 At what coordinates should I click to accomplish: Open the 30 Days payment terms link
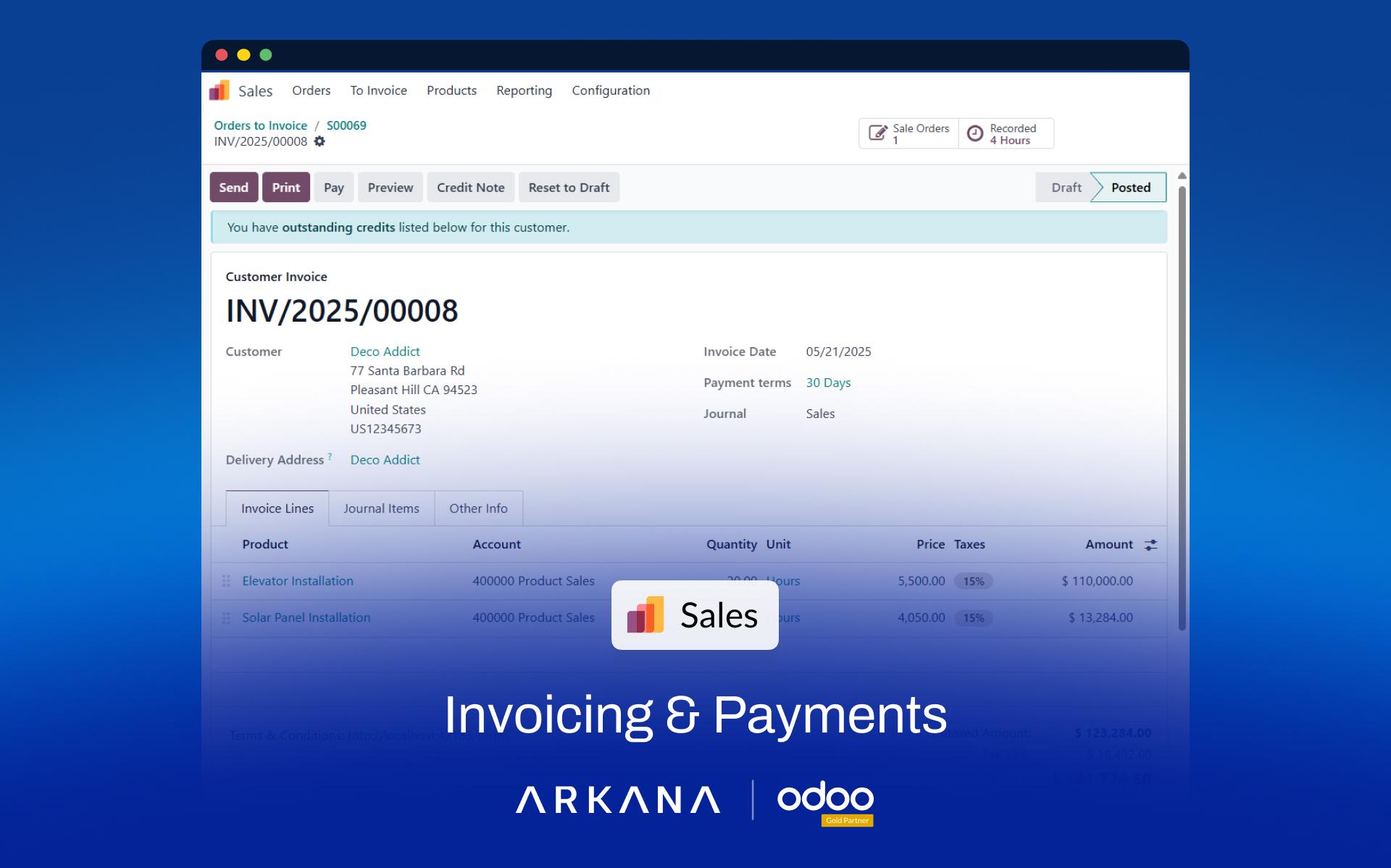[x=828, y=383]
